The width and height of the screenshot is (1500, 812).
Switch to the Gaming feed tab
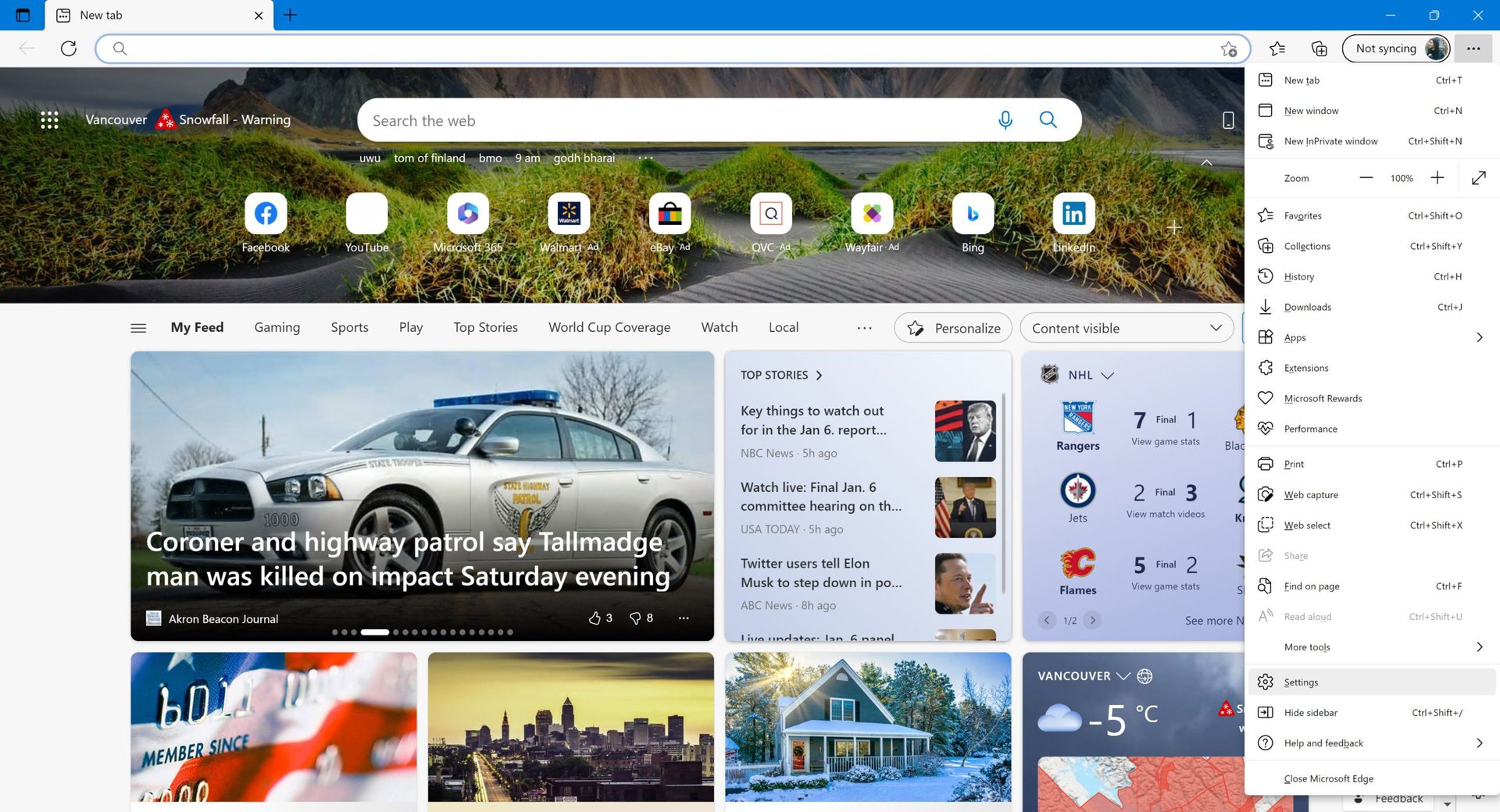(277, 328)
